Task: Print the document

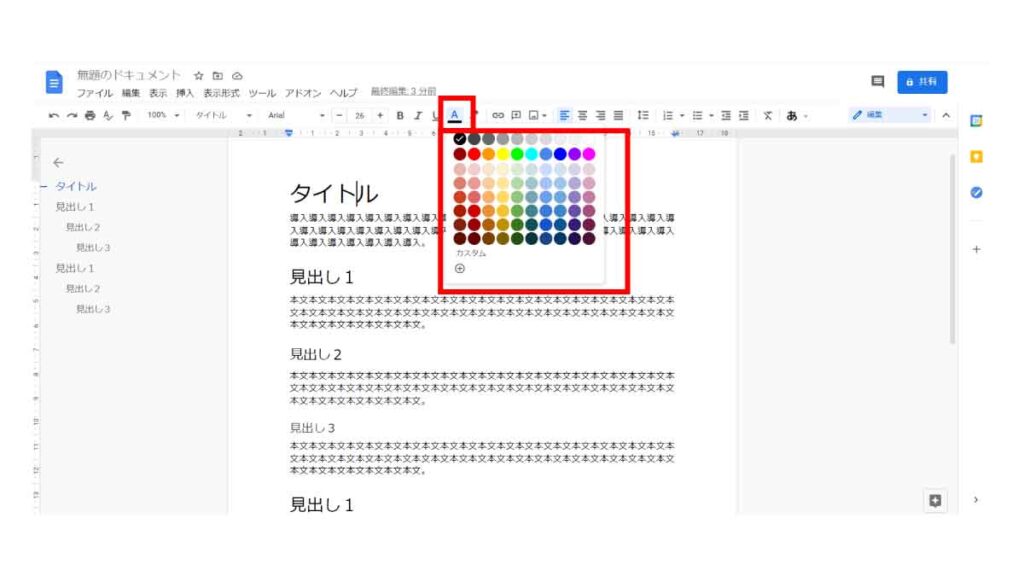Action: click(x=90, y=116)
